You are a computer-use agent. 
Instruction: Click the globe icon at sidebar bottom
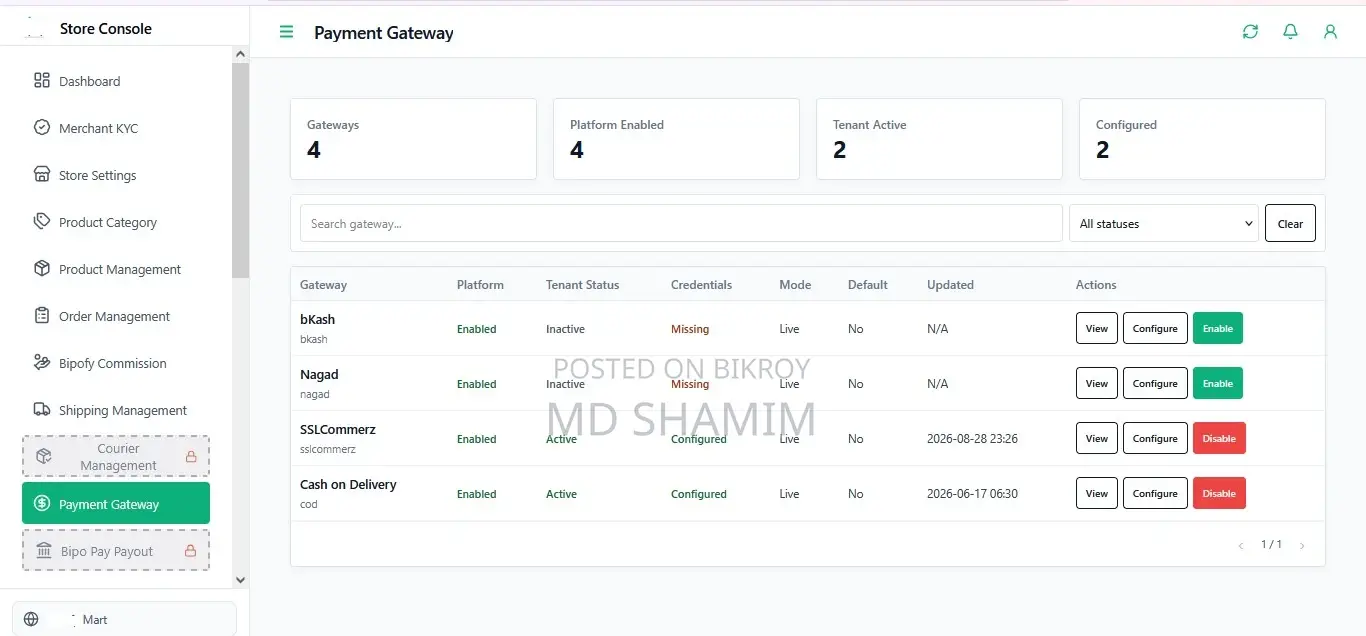[x=31, y=619]
